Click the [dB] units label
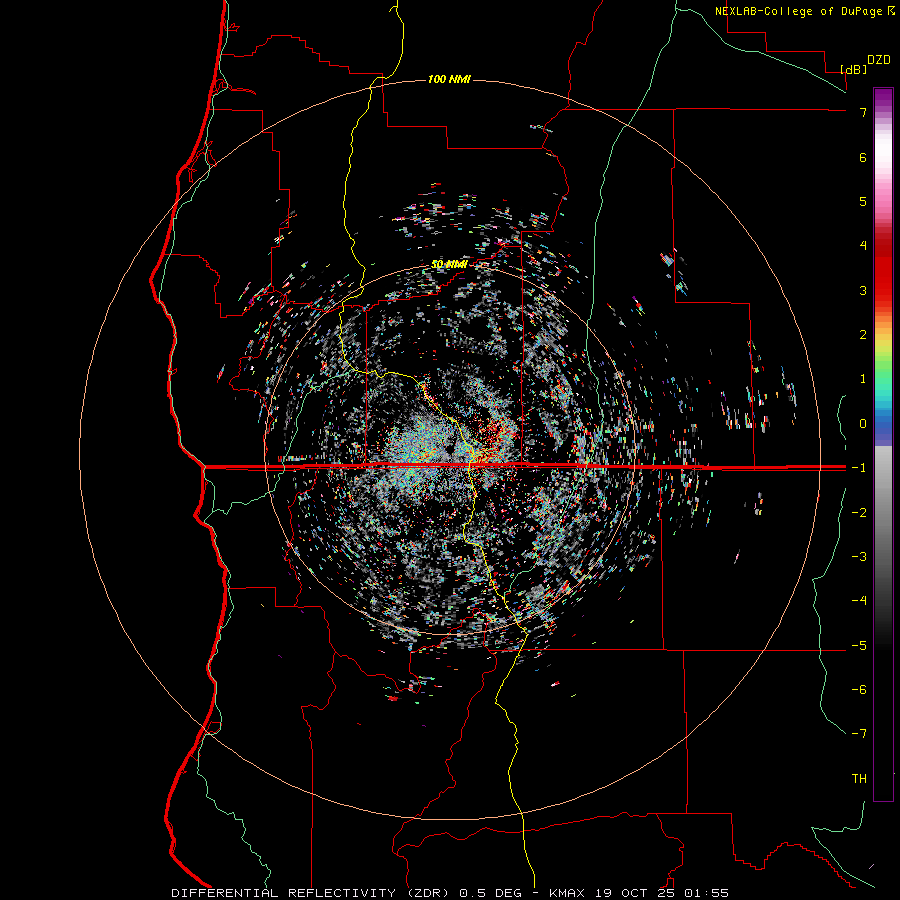 click(x=854, y=69)
